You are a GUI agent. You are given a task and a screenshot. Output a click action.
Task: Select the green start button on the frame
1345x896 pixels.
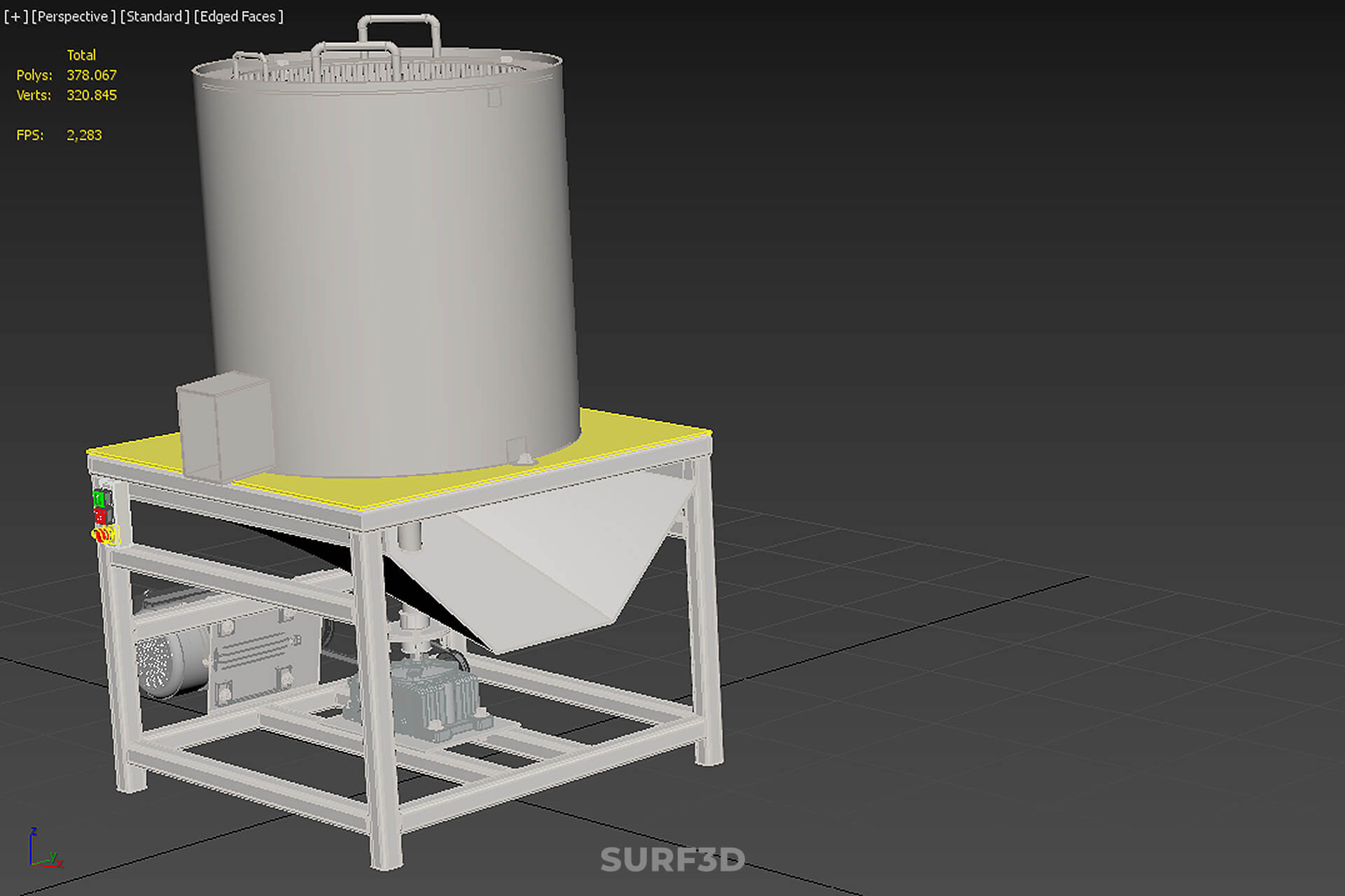(x=99, y=499)
